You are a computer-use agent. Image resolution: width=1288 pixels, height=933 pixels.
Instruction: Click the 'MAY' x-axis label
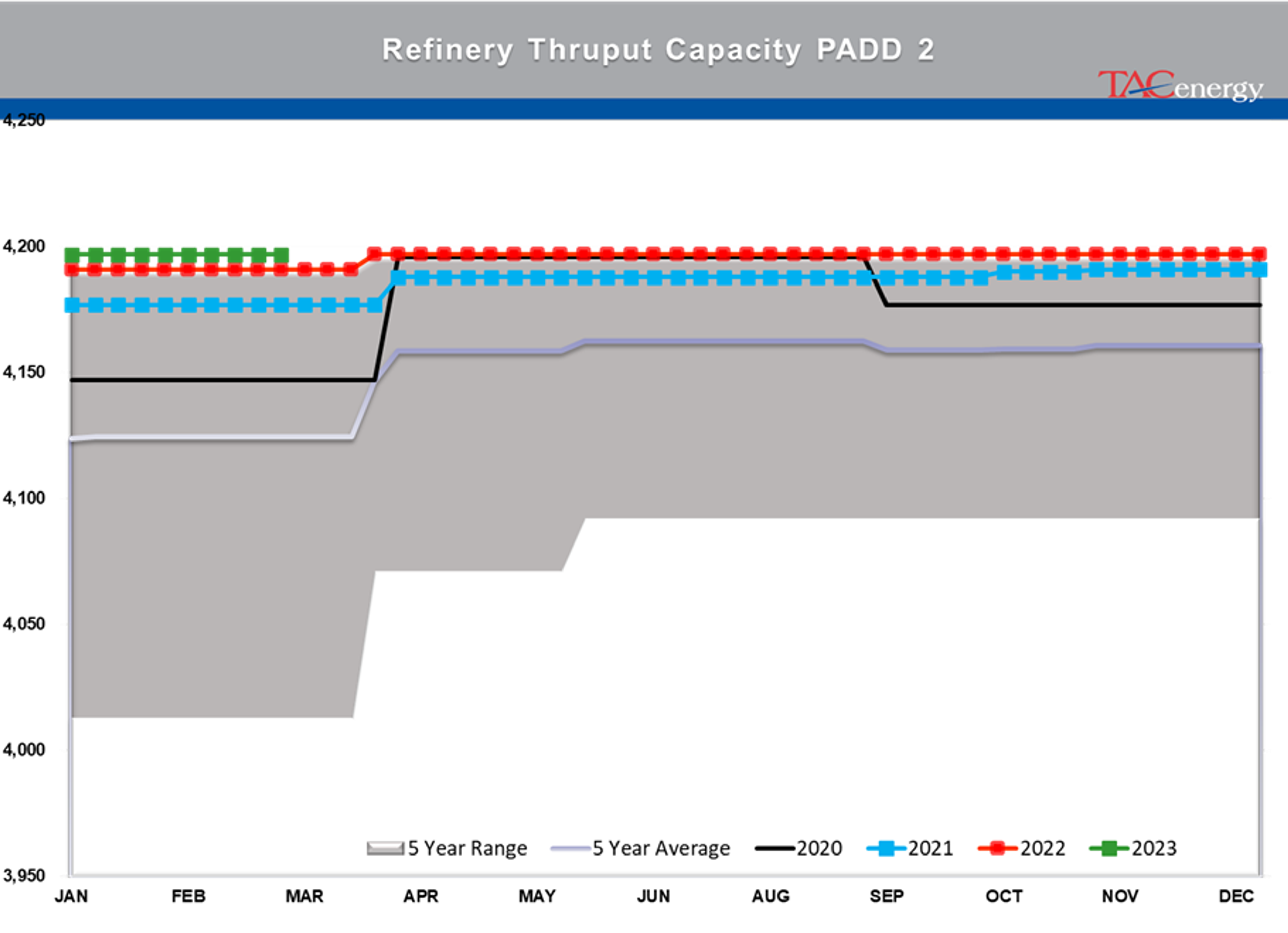(537, 897)
